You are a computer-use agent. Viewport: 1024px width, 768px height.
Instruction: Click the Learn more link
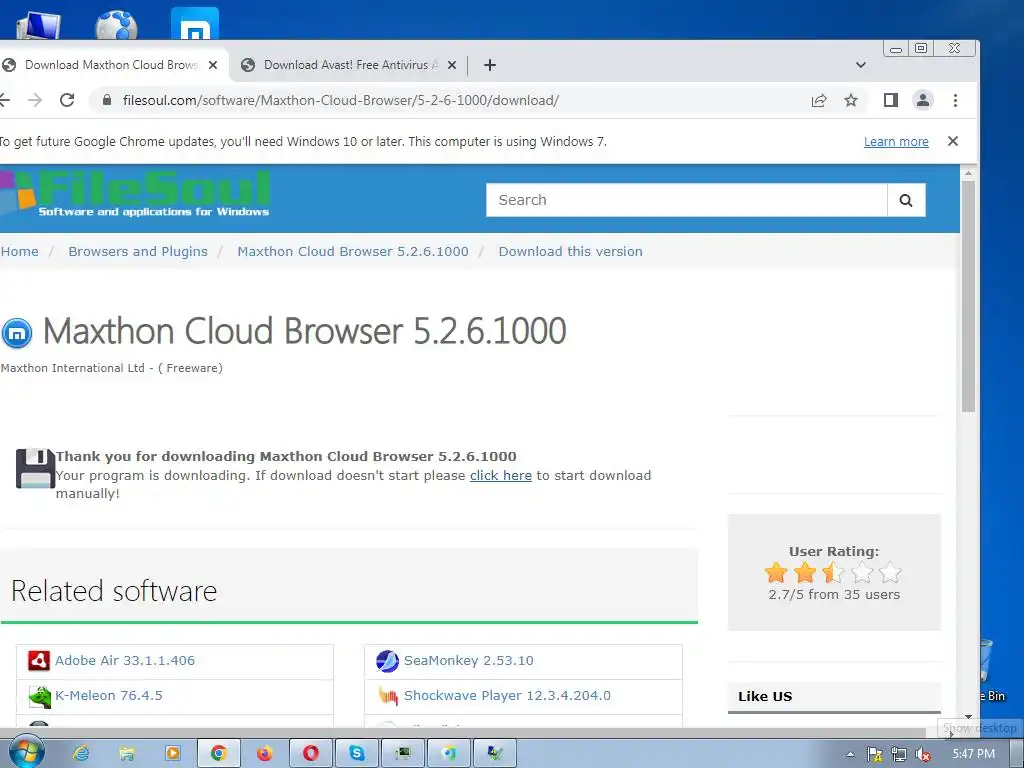click(896, 142)
